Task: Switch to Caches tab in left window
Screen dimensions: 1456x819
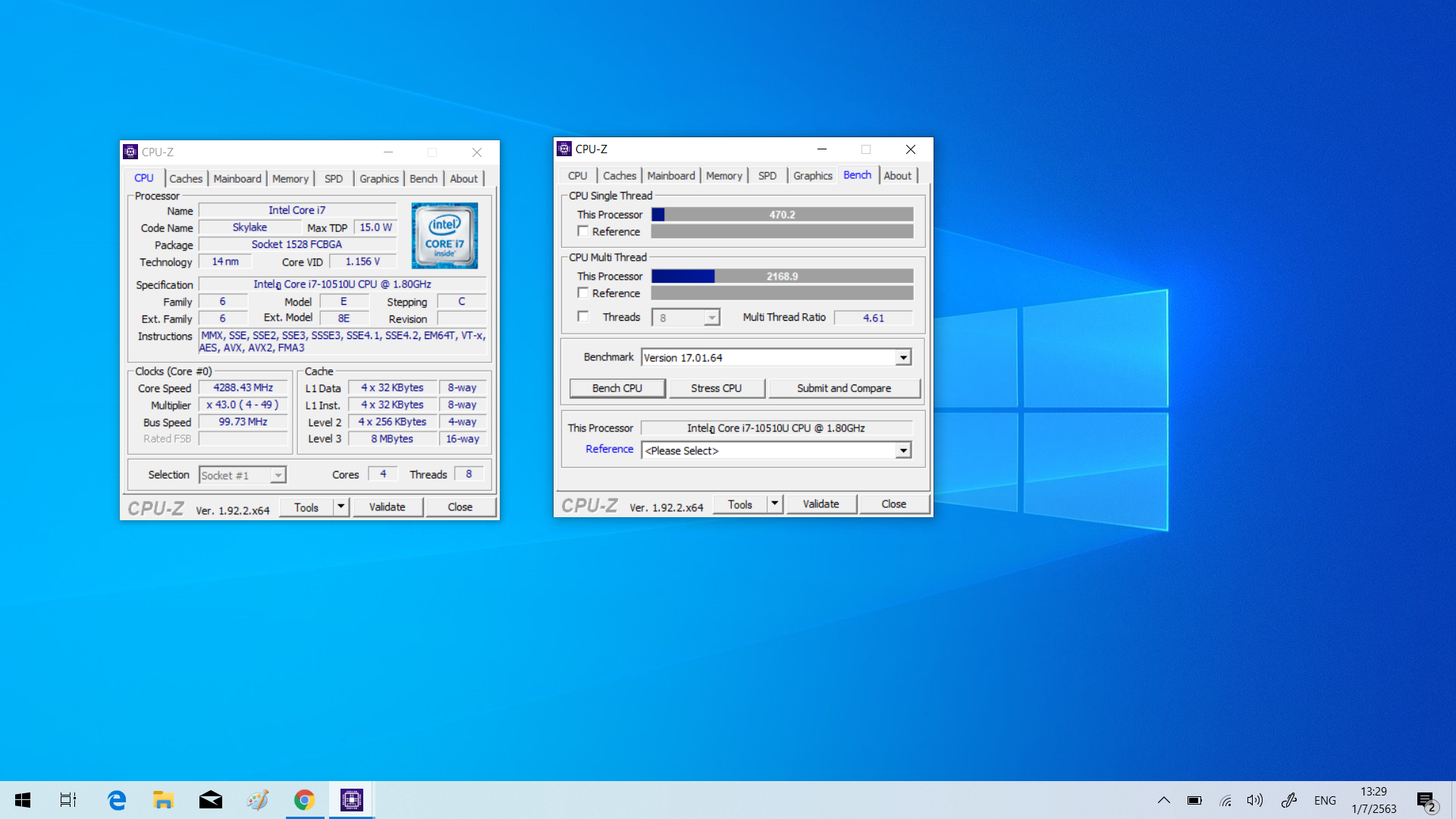Action: coord(186,179)
